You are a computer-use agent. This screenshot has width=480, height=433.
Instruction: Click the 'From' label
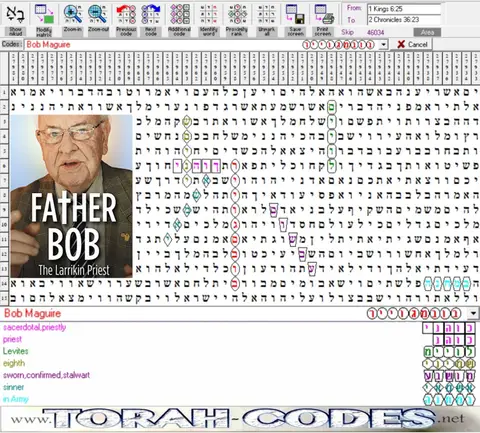pyautogui.click(x=354, y=8)
